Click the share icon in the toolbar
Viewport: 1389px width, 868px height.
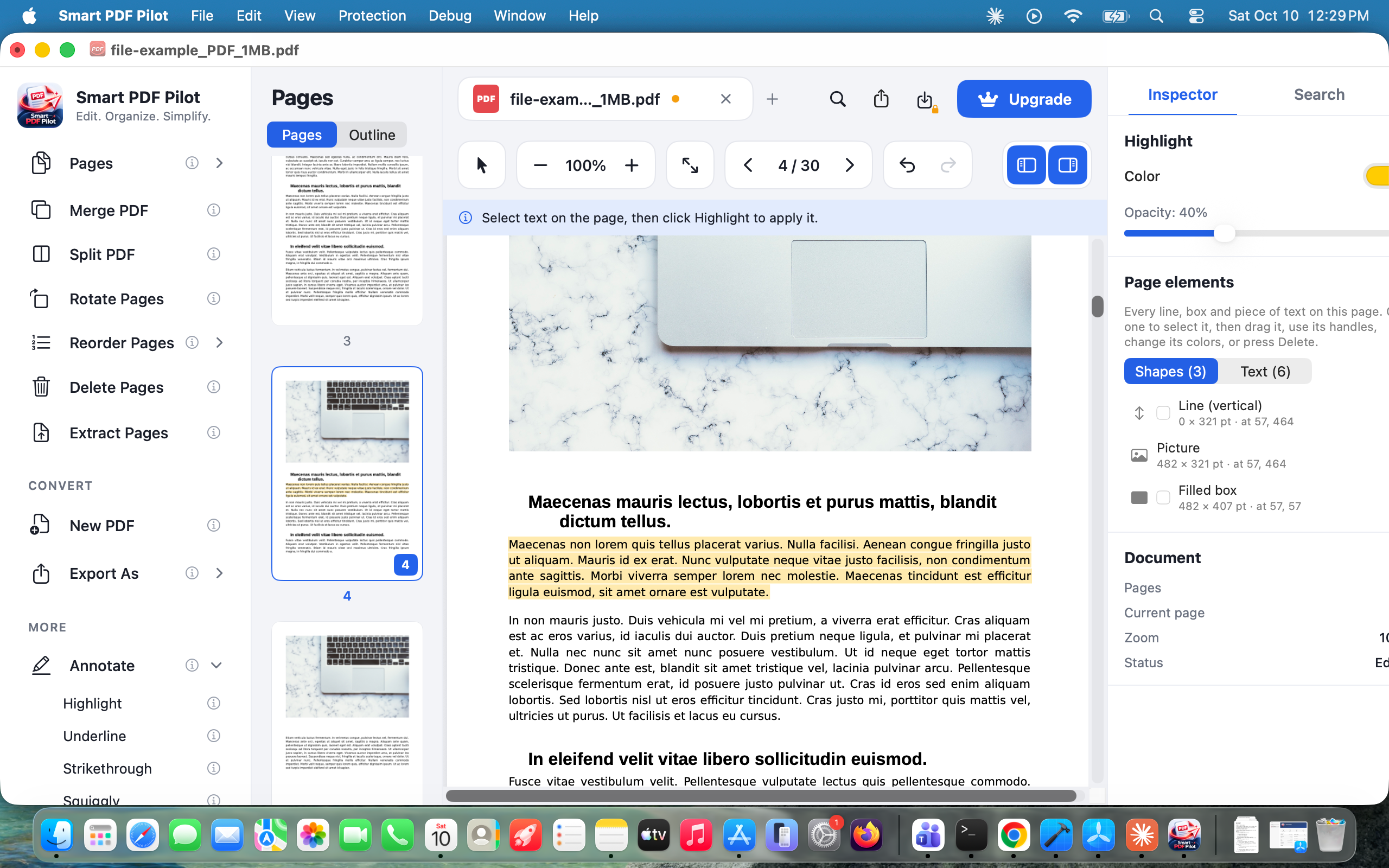tap(881, 99)
